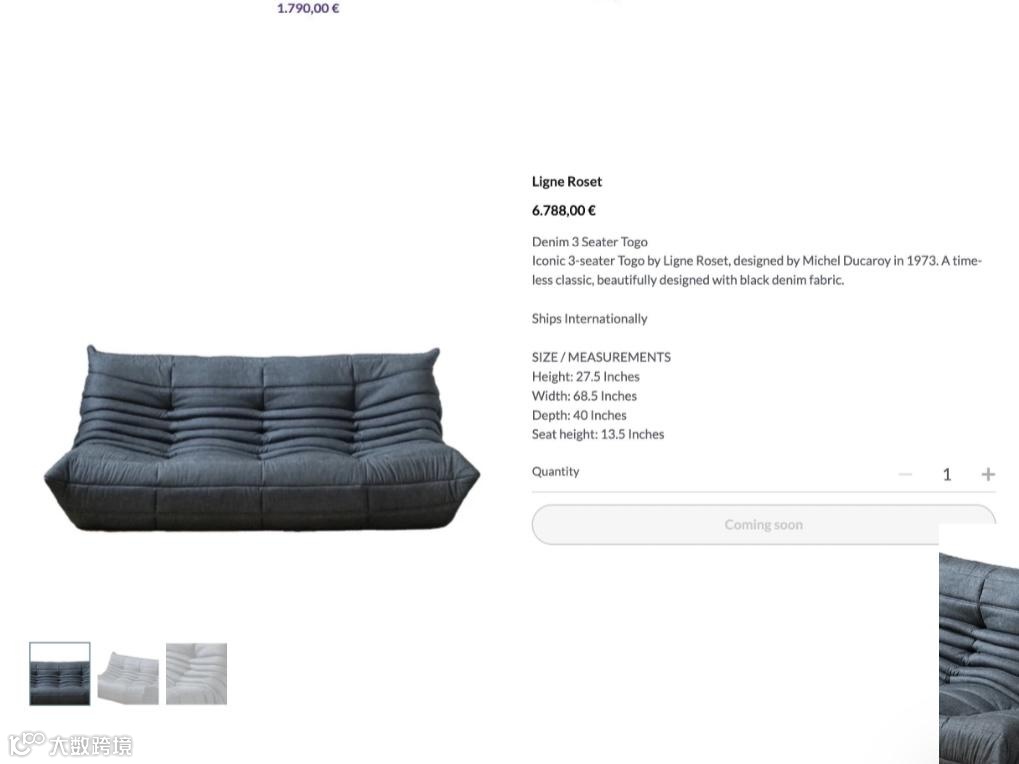The image size is (1019, 764).
Task: Select the dark denim sofa thumbnail
Action: pyautogui.click(x=60, y=674)
